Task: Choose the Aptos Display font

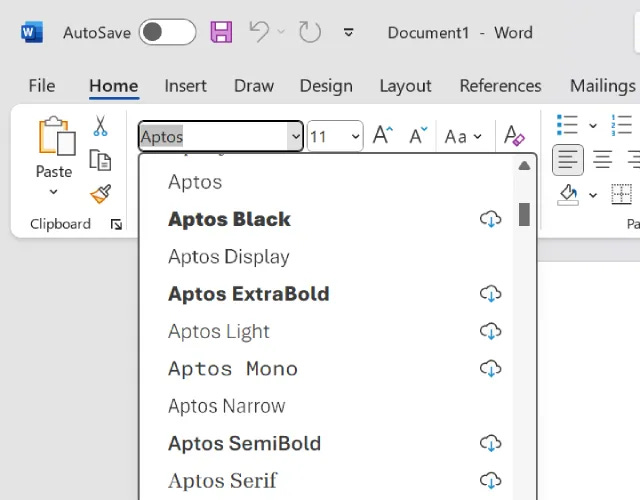Action: [x=326, y=257]
